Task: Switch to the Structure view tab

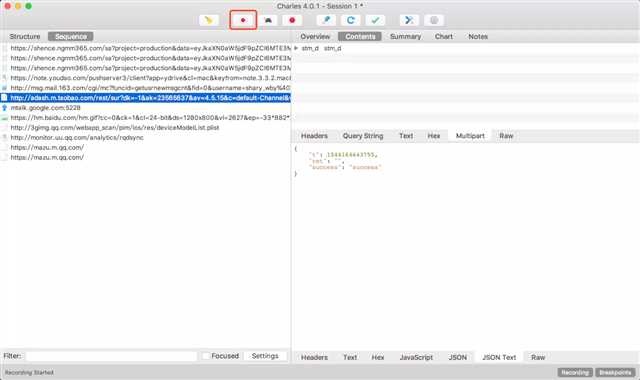Action: [25, 36]
